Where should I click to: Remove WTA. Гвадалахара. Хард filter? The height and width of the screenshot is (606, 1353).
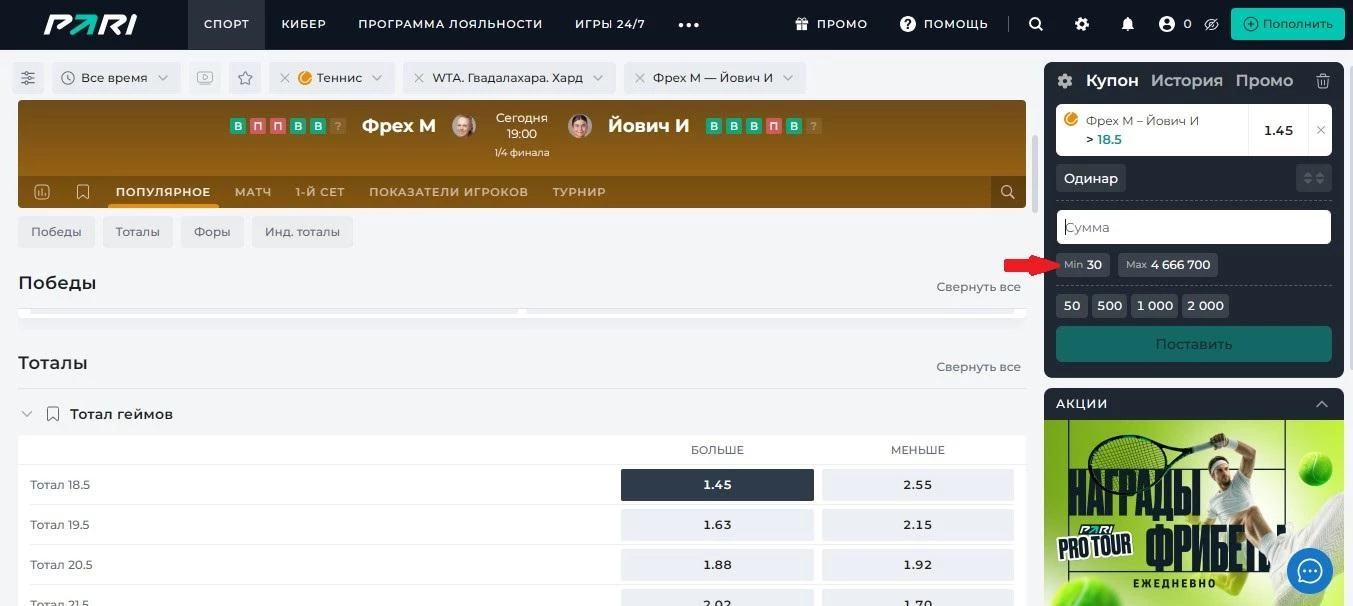[419, 78]
